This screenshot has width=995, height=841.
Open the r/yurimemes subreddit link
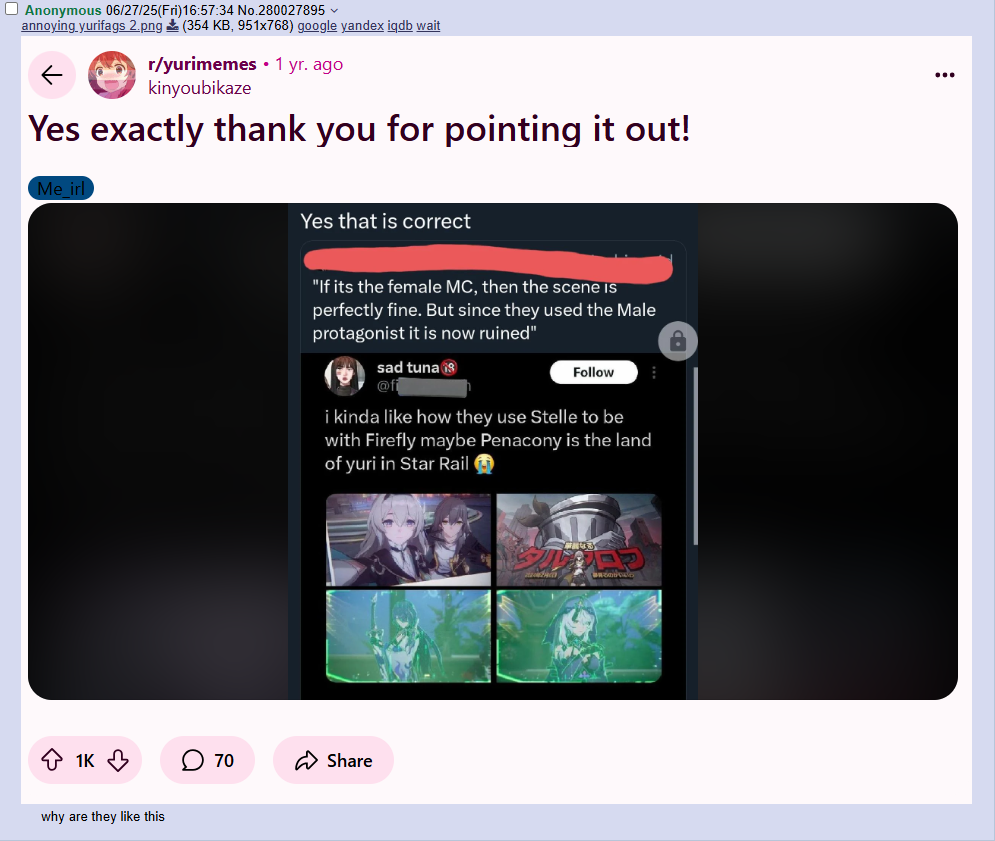click(x=202, y=64)
